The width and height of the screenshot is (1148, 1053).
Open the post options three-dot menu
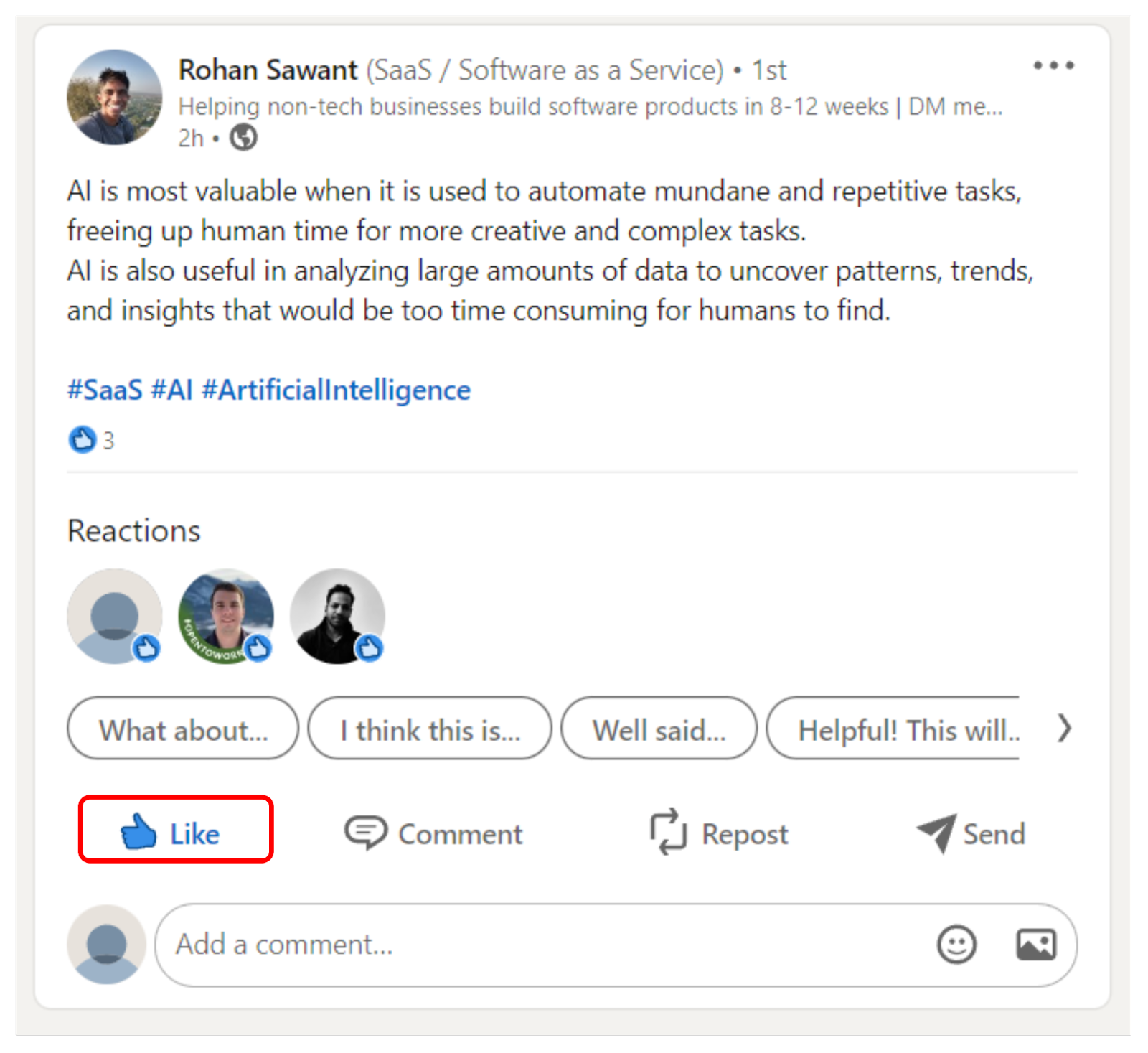[x=1054, y=65]
